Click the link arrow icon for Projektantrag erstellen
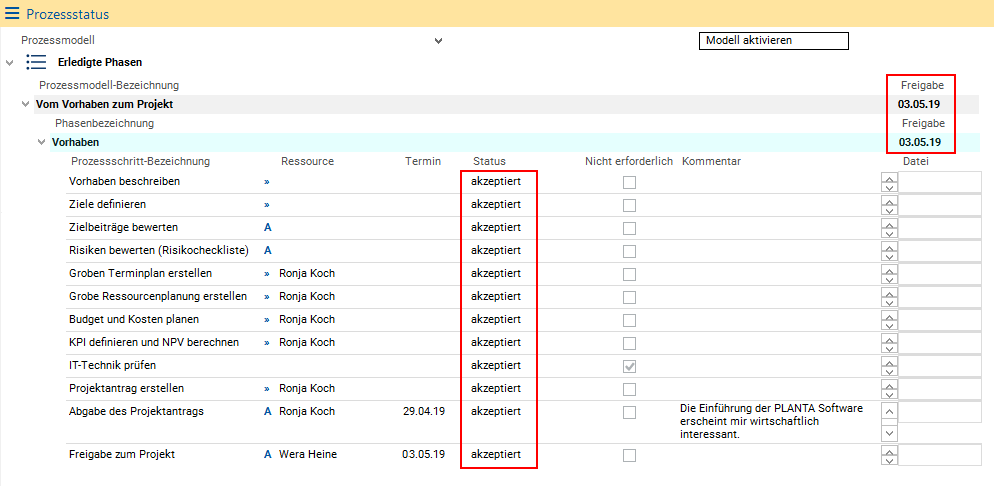994x486 pixels. (267, 388)
